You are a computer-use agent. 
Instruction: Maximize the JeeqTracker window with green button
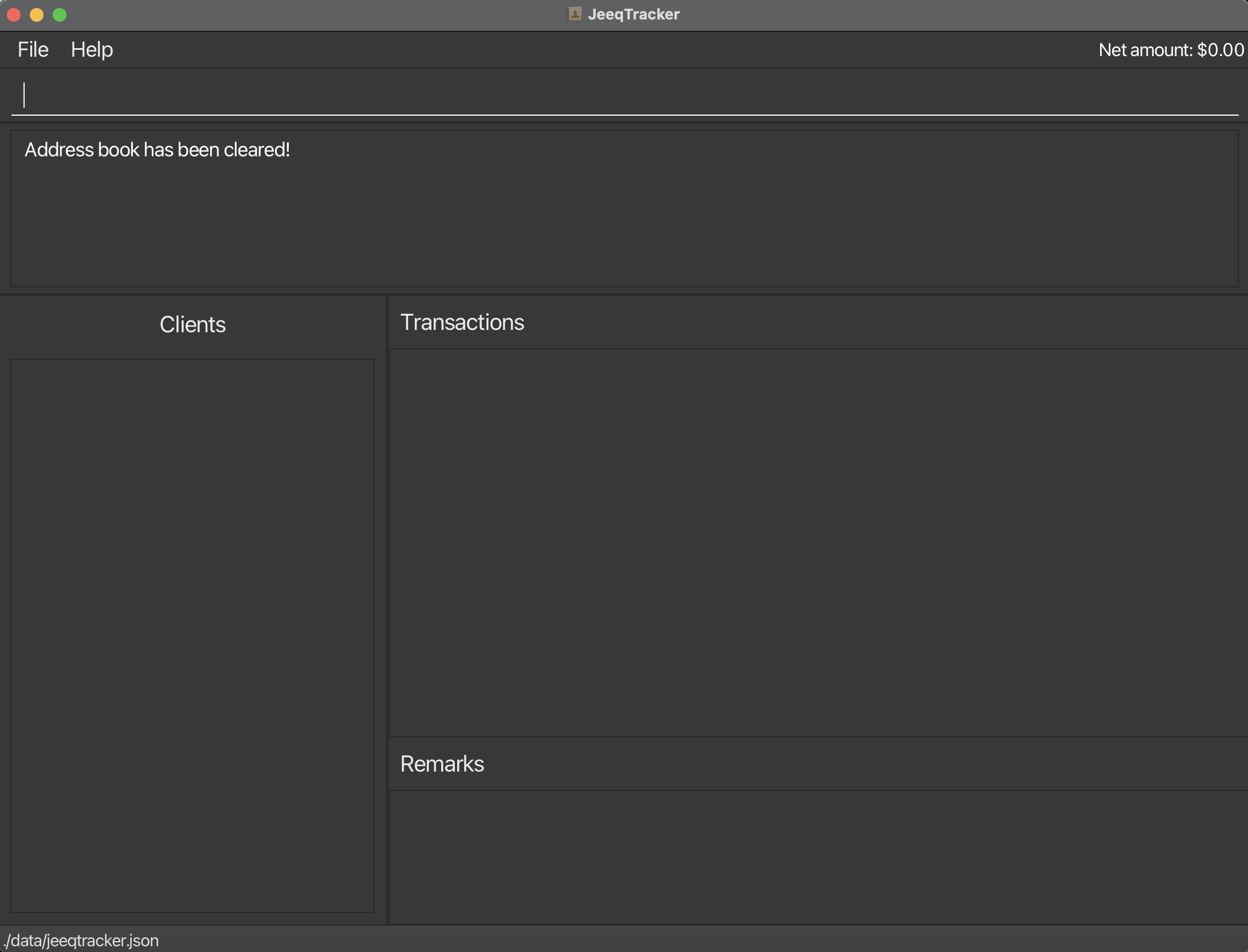point(60,15)
